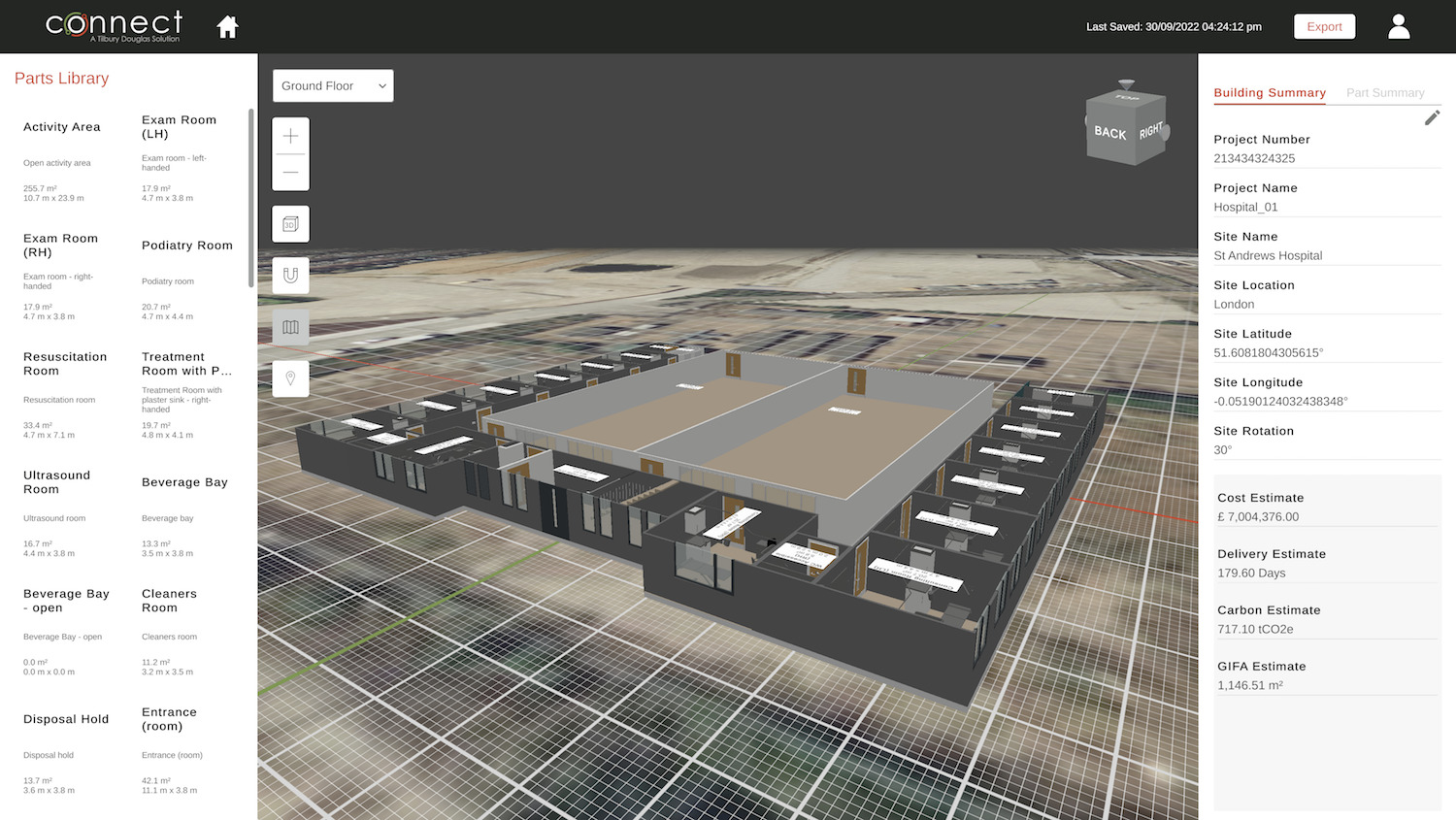The image size is (1456, 820).
Task: Switch the viewport to 3D mode
Action: click(x=290, y=223)
